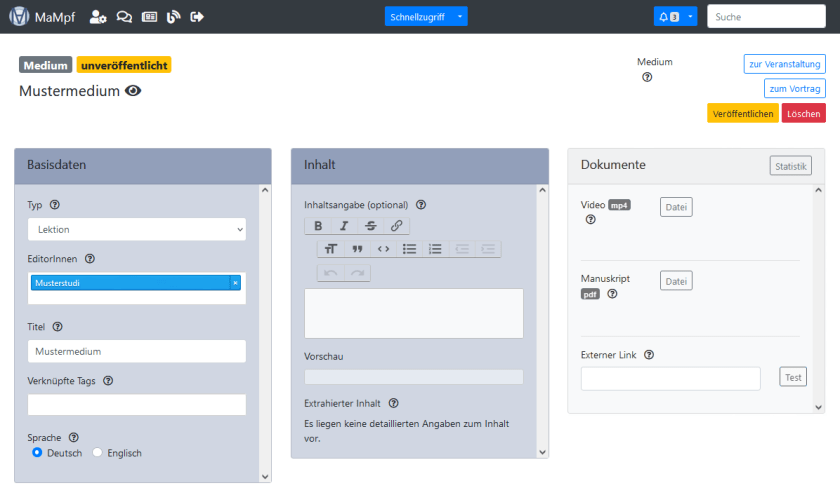Click the logout arrow icon in navbar
The image size is (840, 495).
coord(197,16)
